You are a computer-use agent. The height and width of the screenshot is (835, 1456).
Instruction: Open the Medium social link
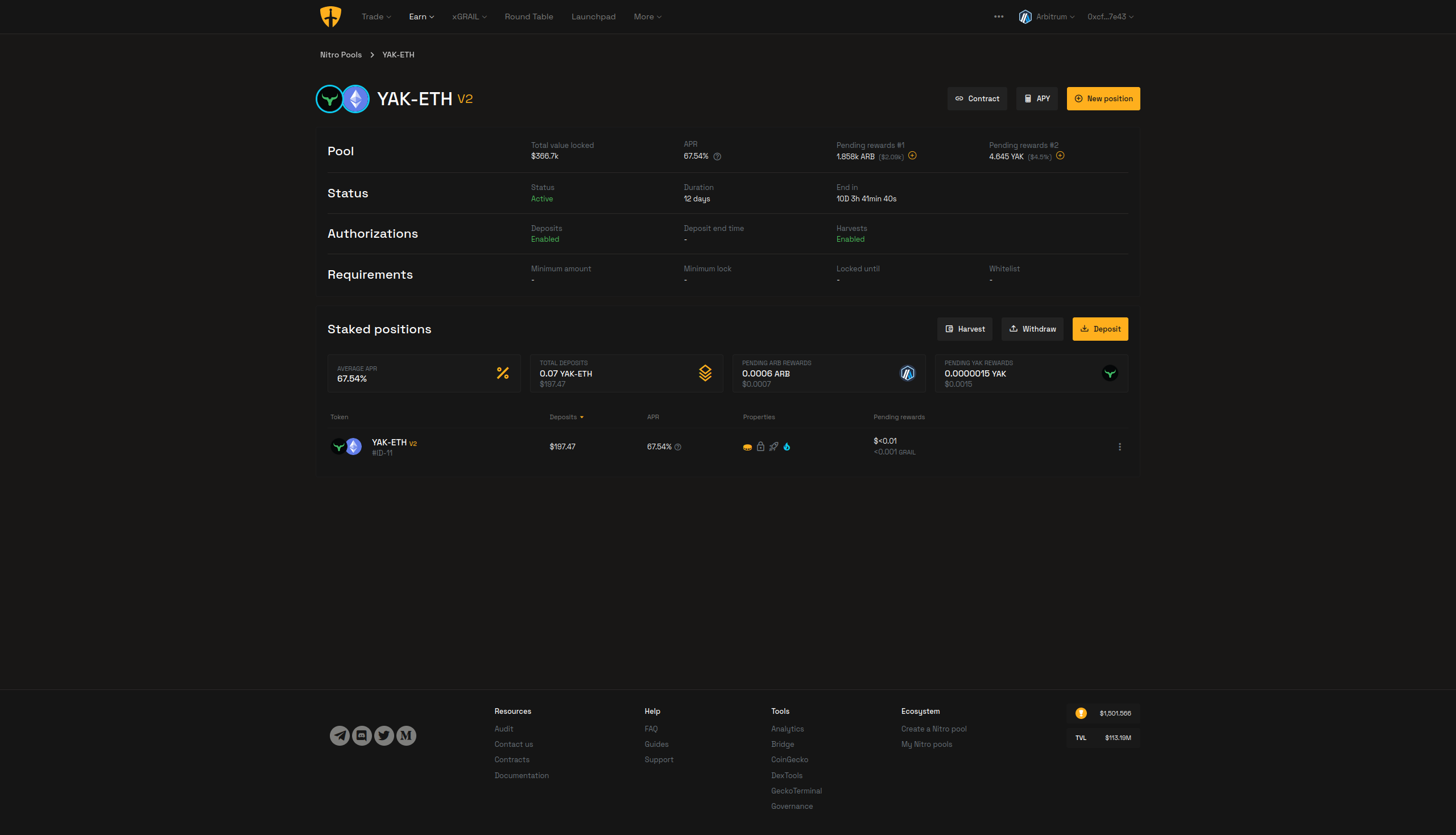(x=406, y=735)
